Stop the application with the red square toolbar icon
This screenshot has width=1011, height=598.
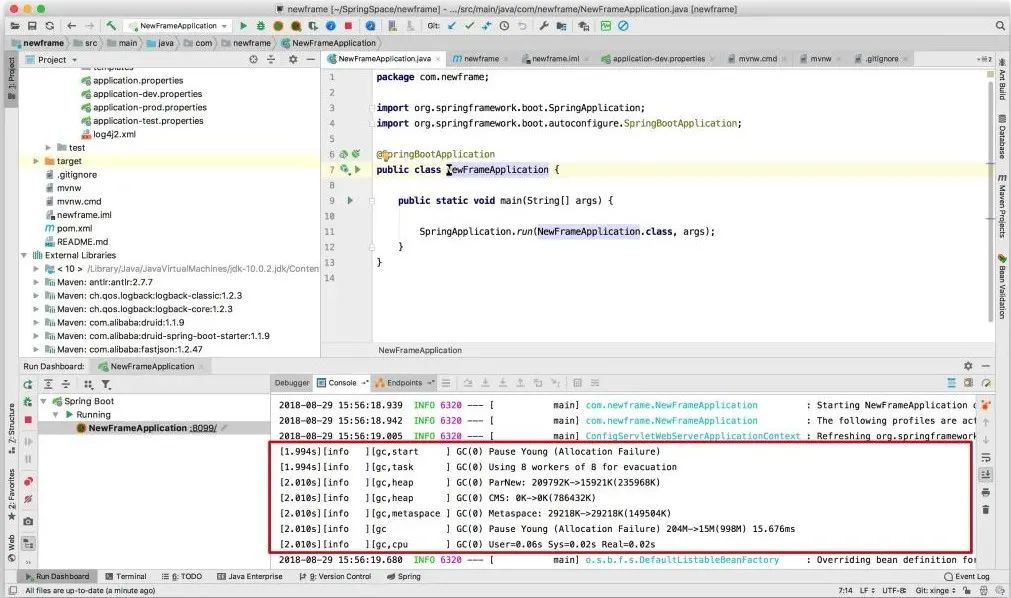point(348,26)
